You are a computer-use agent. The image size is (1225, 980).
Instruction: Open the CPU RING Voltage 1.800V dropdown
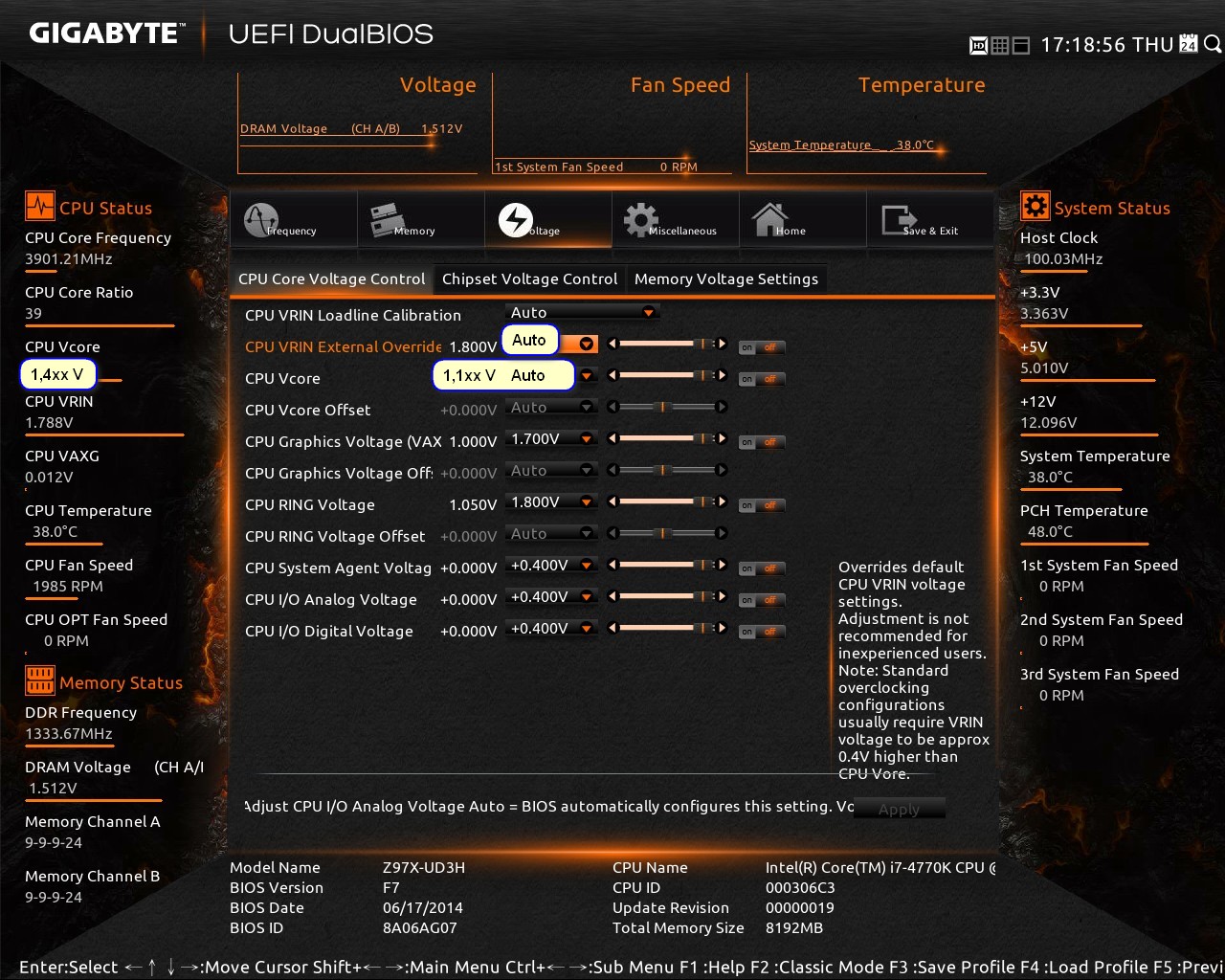[x=551, y=501]
